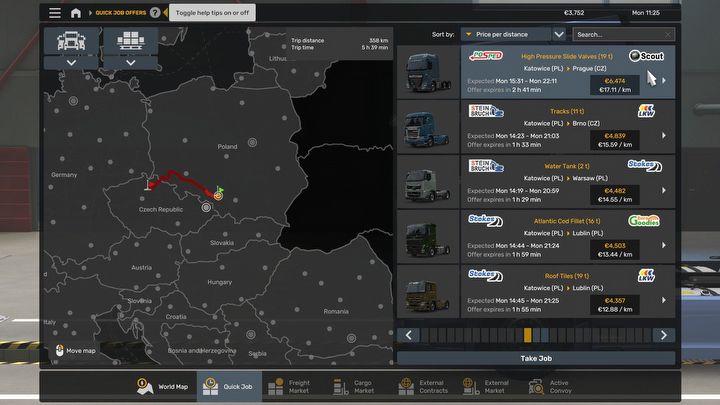Expand details arrow for Tracks job
720x405 pixels.
(664, 135)
